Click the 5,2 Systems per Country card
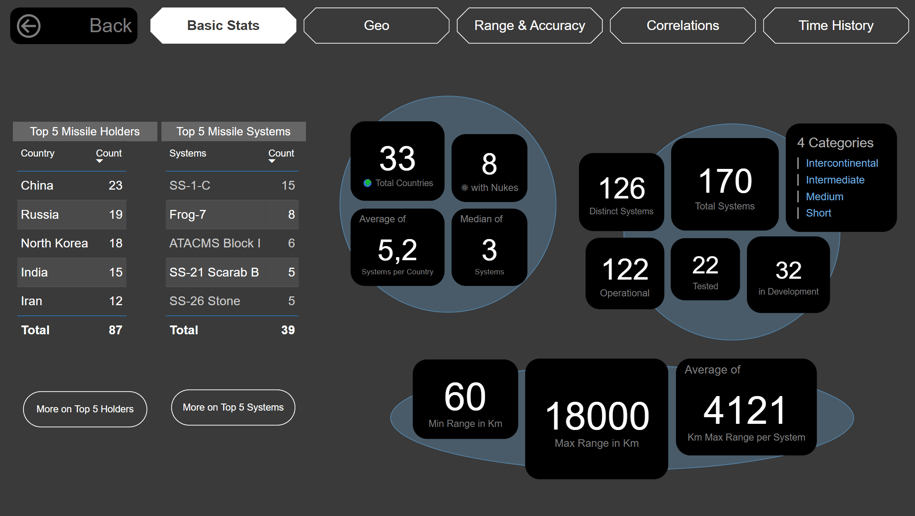This screenshot has height=516, width=915. pyautogui.click(x=397, y=247)
